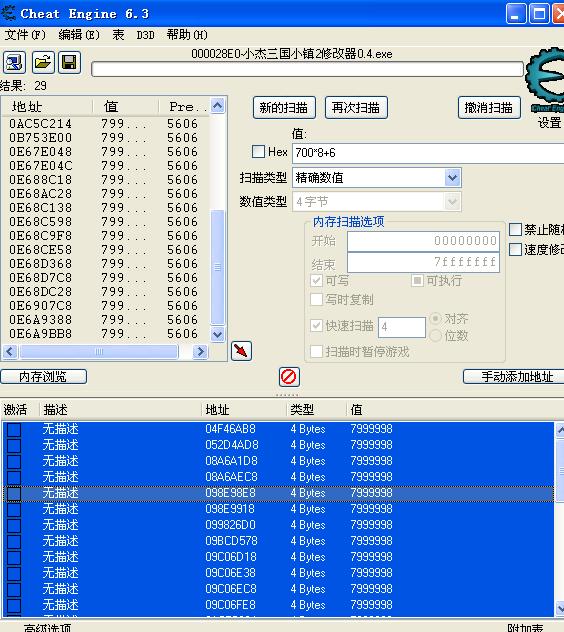The height and width of the screenshot is (632, 564).
Task: Click 手动添加地址 add address manually button
Action: click(514, 377)
